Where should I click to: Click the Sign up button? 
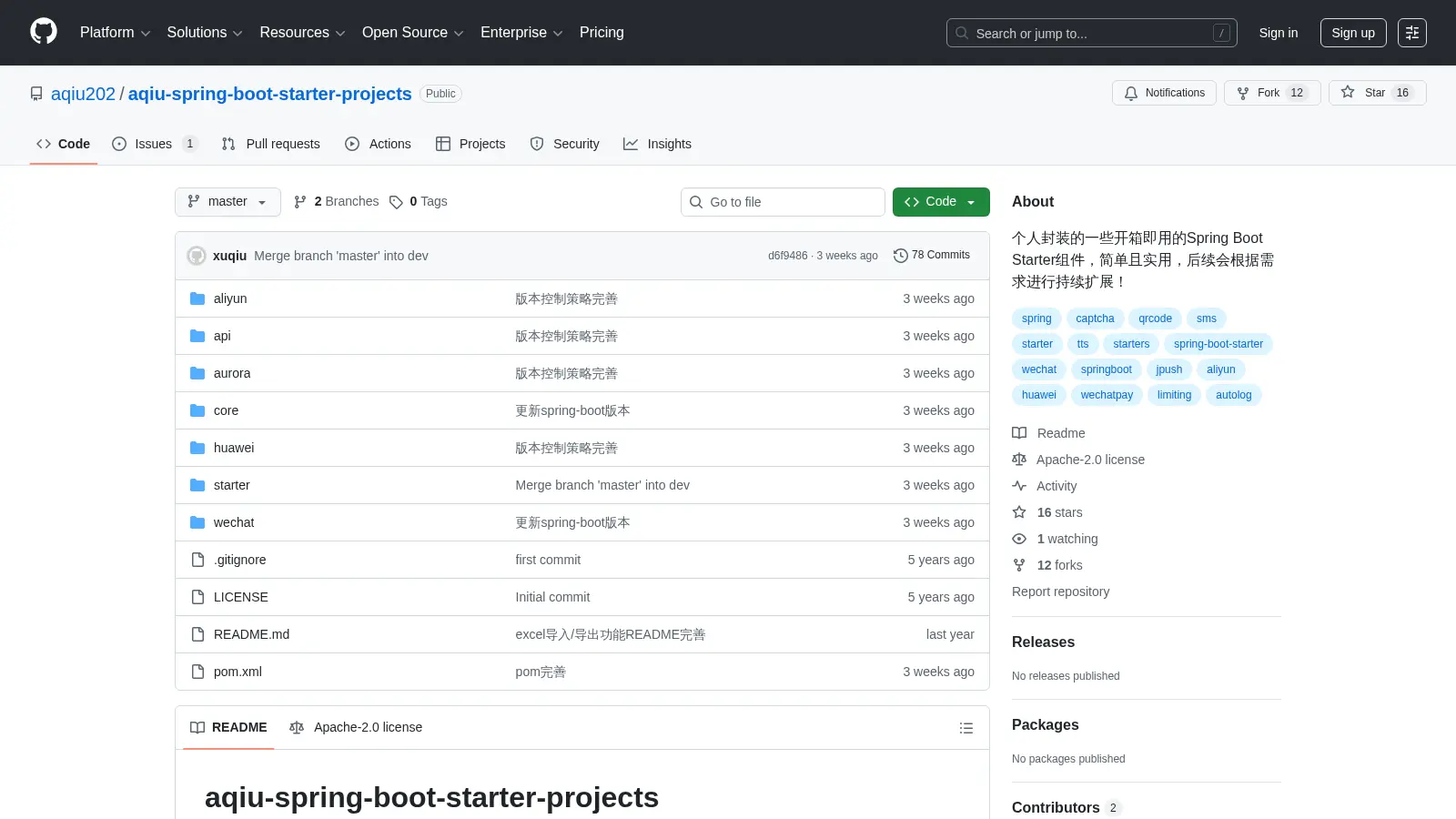1353,33
